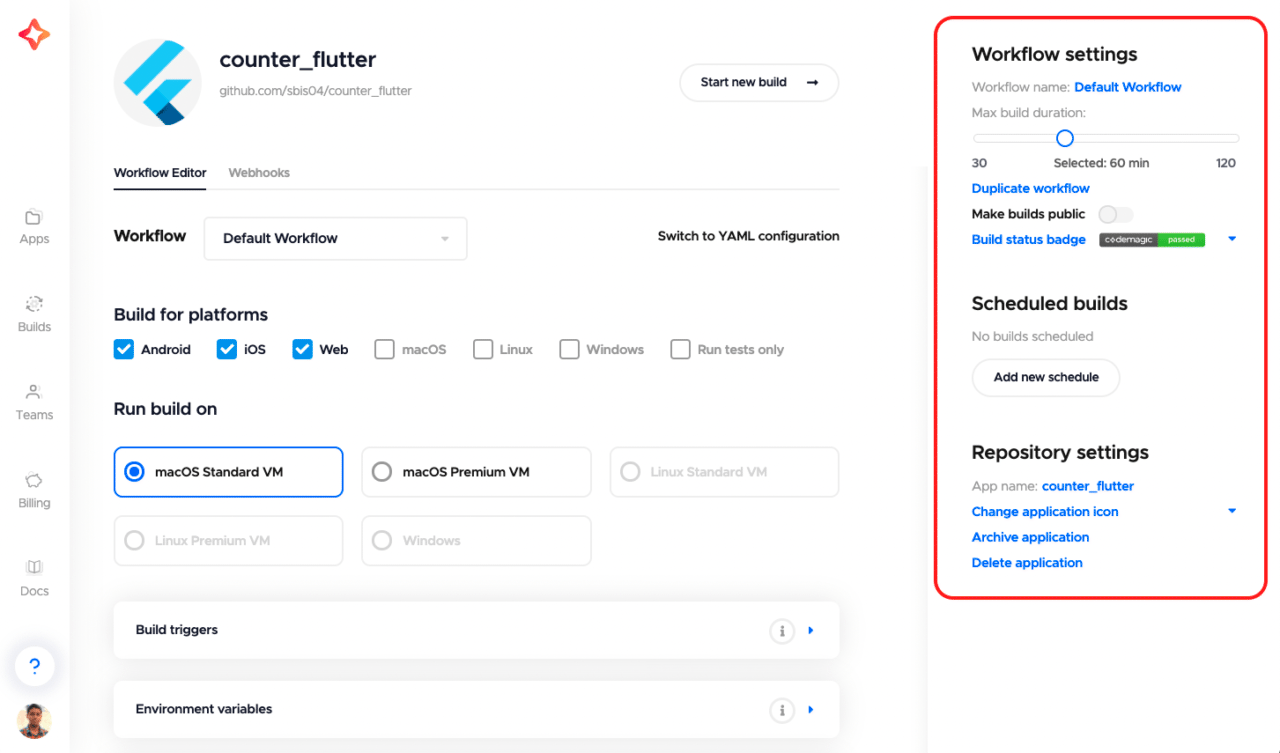Click the Add new schedule button
The height and width of the screenshot is (753, 1280).
click(1046, 378)
